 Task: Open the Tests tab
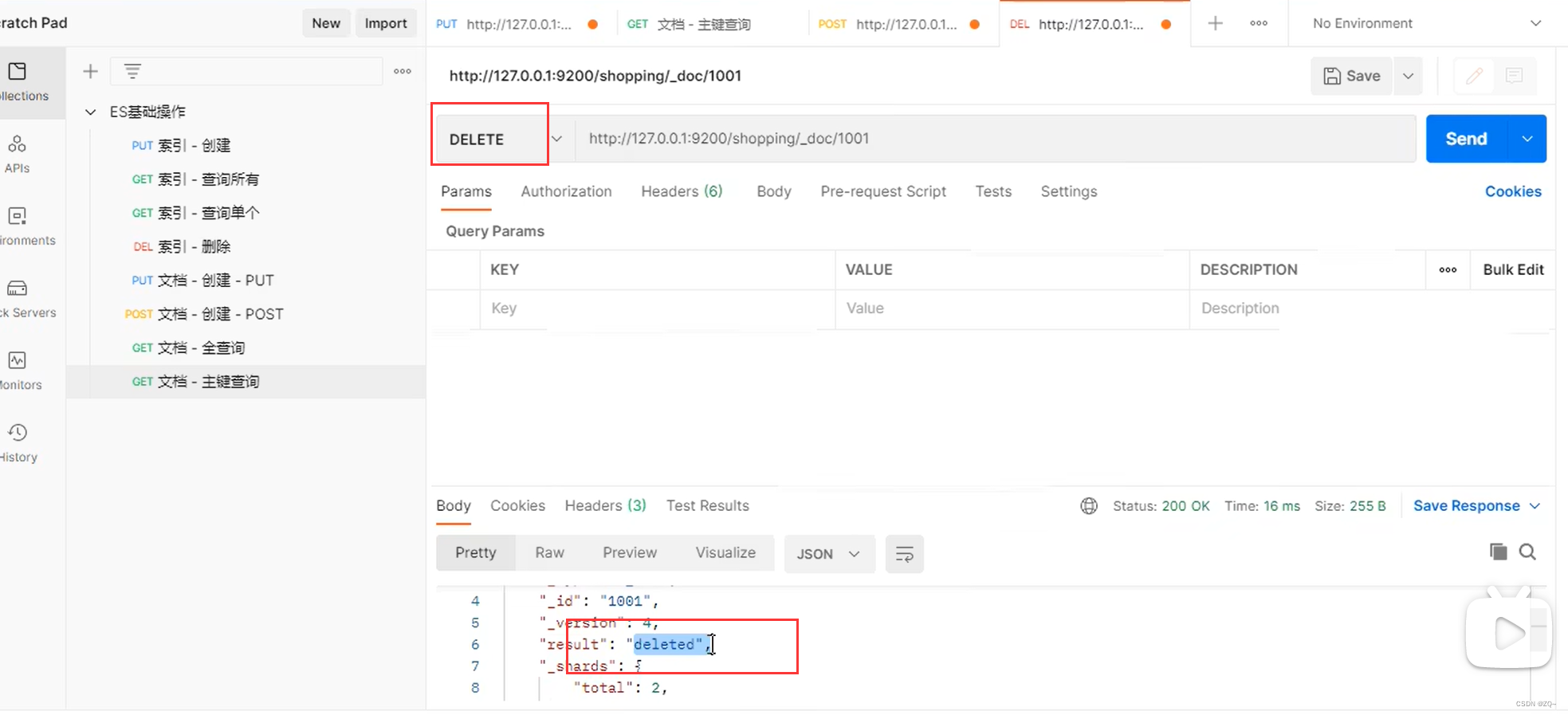coord(993,192)
